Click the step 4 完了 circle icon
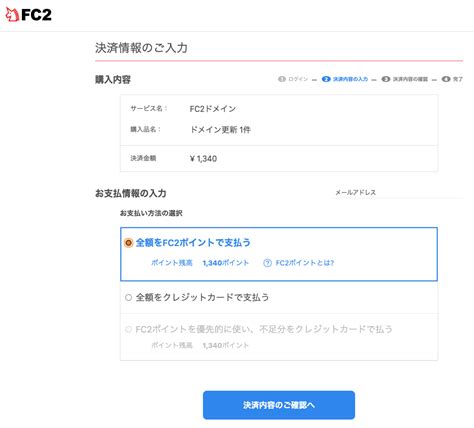 coord(446,79)
